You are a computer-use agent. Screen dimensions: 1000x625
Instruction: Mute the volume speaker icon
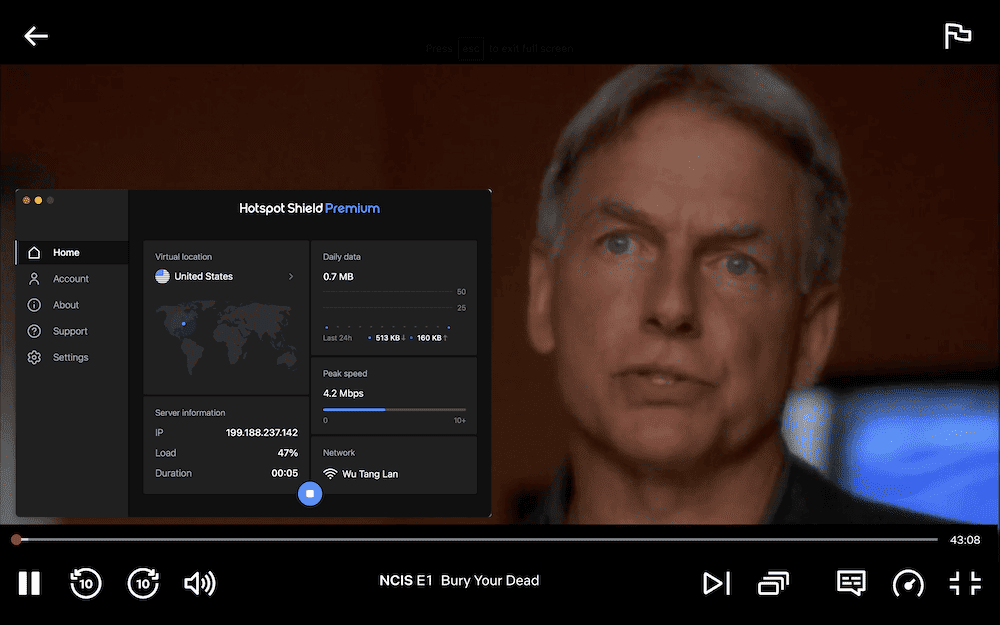coord(200,583)
